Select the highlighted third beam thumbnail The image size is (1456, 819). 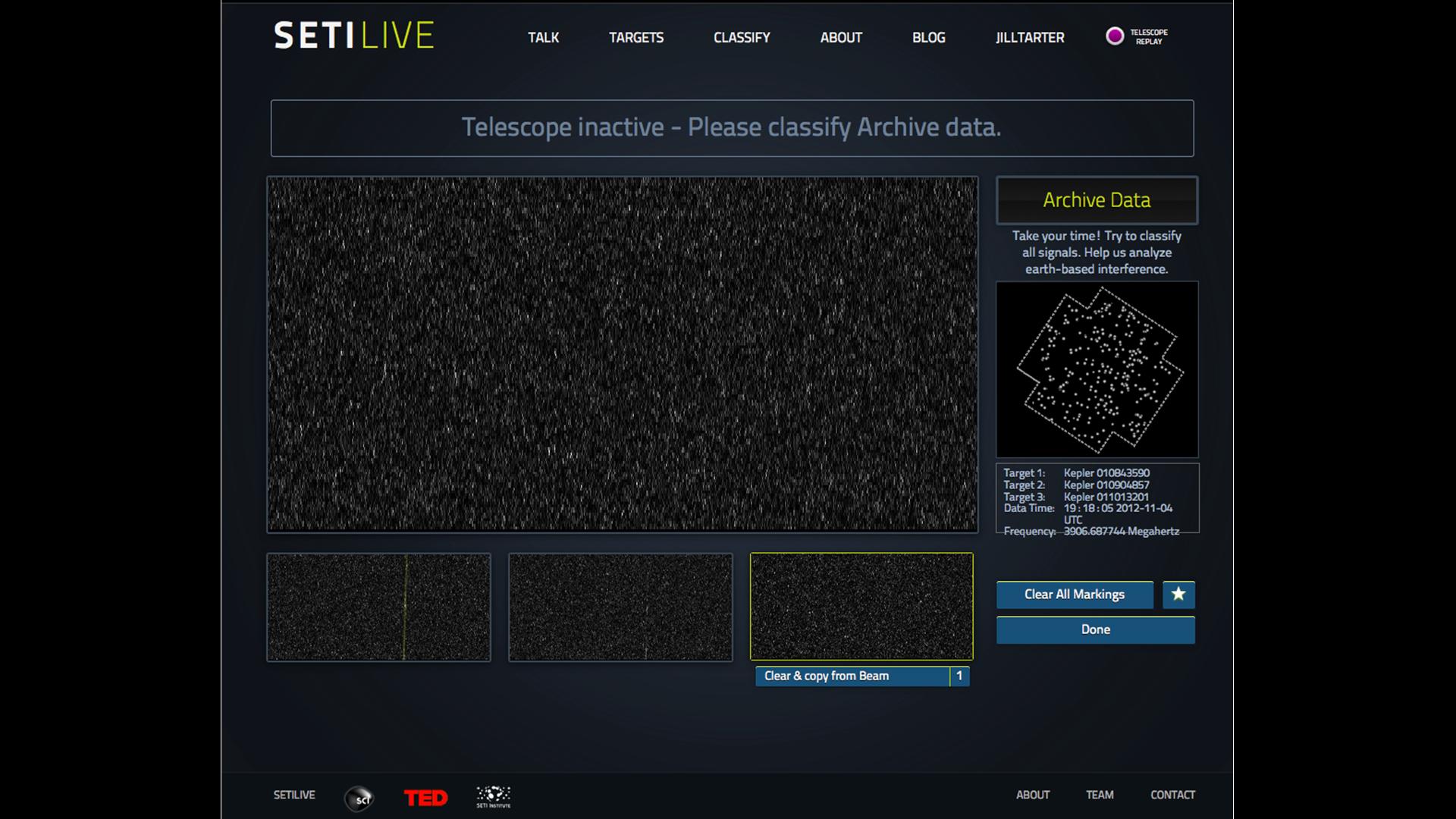pyautogui.click(x=861, y=607)
